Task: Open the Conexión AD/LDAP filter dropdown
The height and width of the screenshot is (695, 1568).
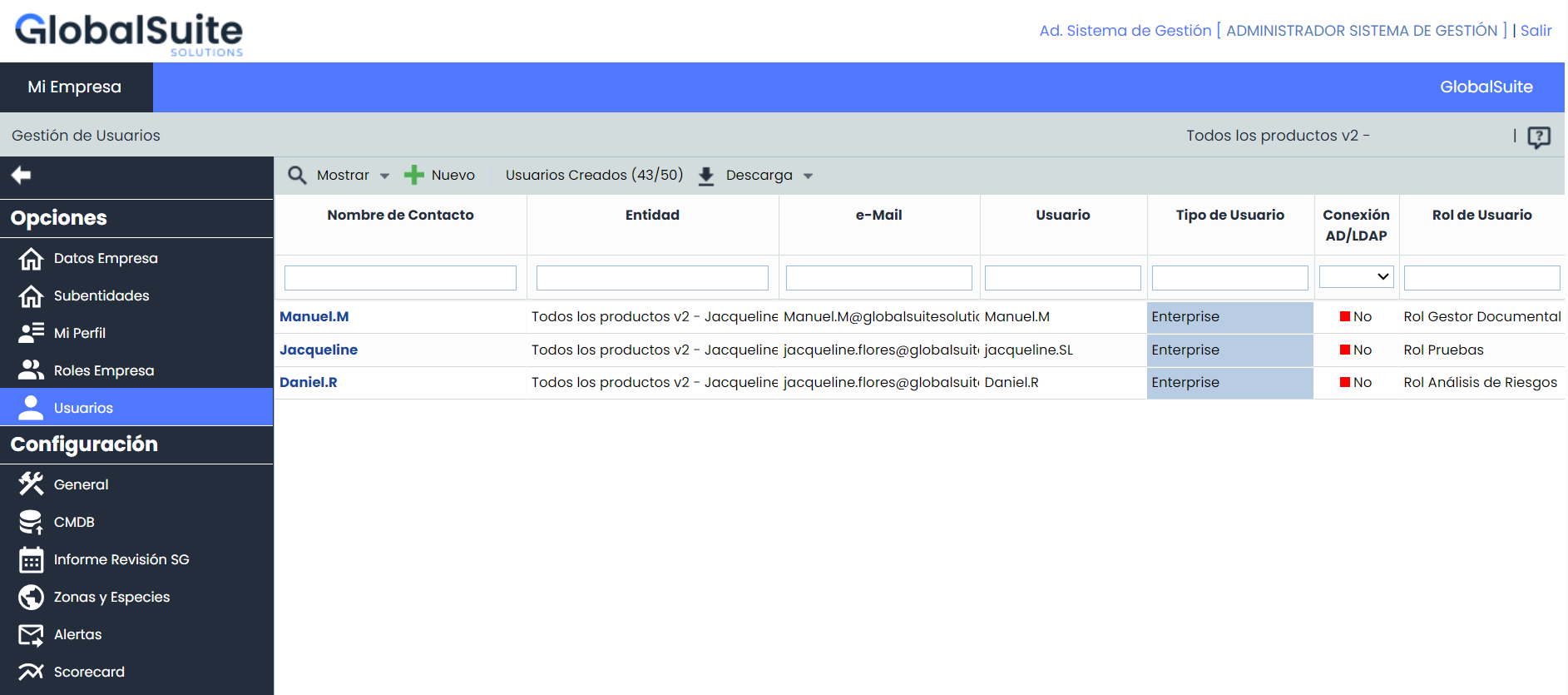Action: [1356, 277]
